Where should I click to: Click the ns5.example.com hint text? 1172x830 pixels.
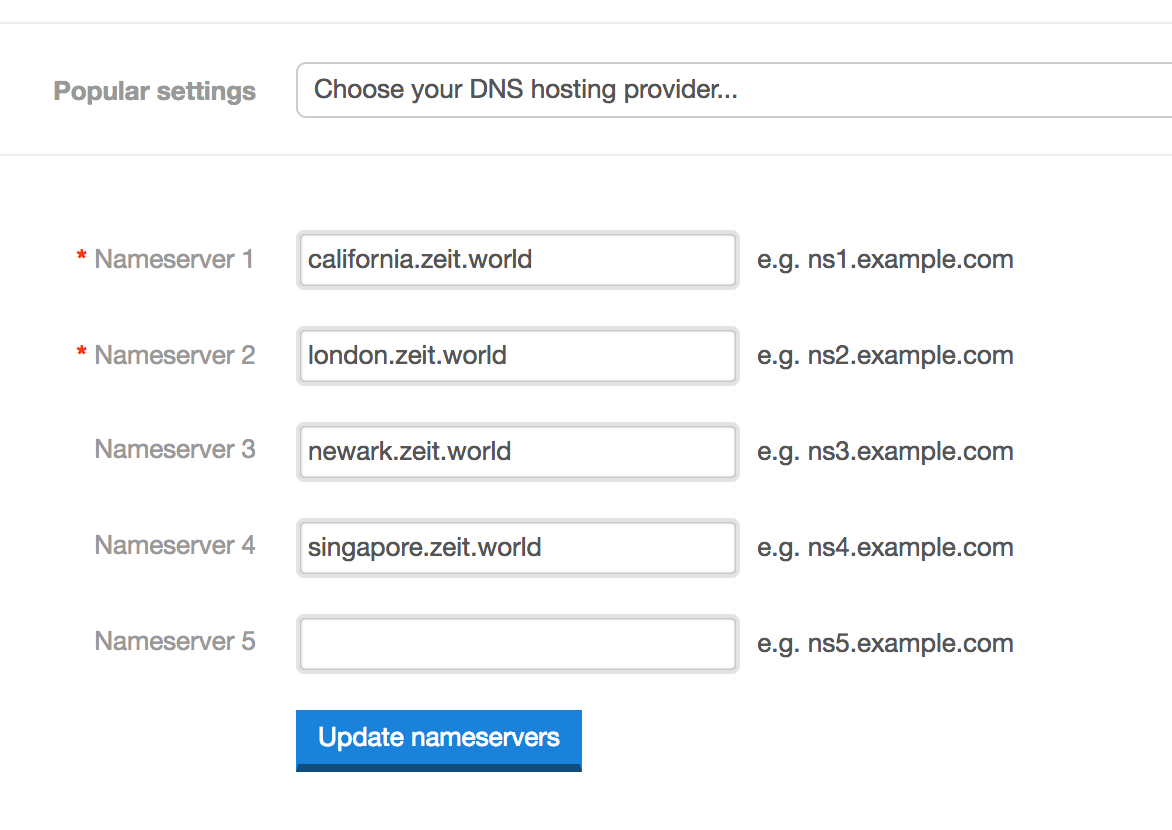[885, 644]
